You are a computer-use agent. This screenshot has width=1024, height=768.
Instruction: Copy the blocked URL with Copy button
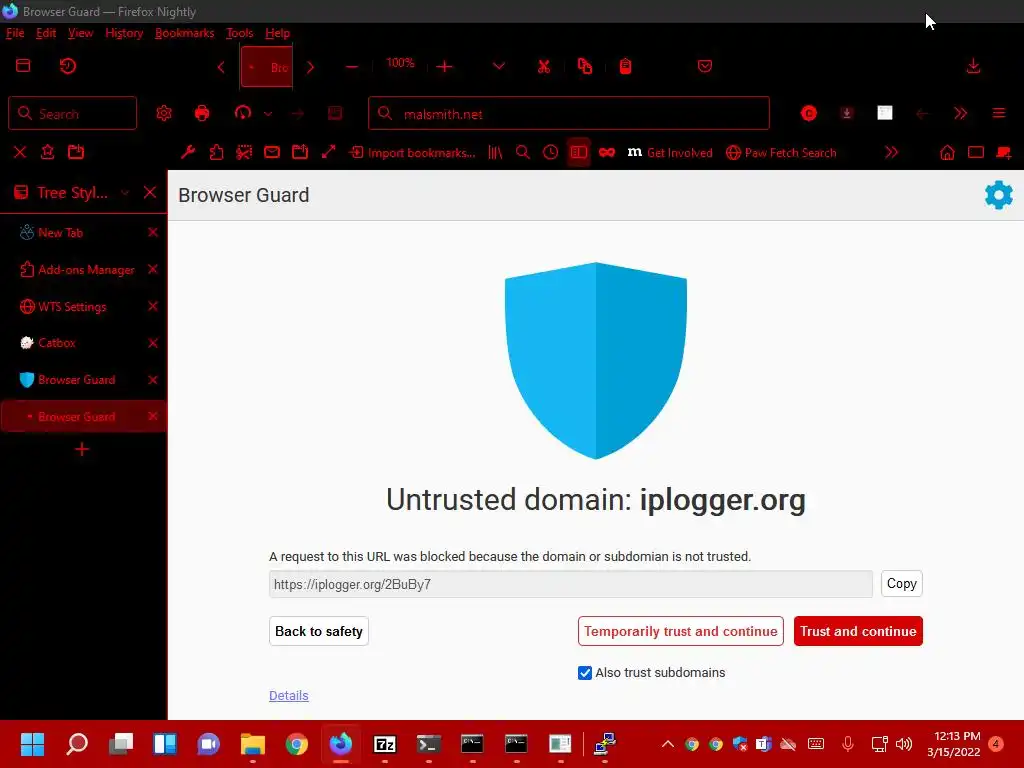pos(901,583)
